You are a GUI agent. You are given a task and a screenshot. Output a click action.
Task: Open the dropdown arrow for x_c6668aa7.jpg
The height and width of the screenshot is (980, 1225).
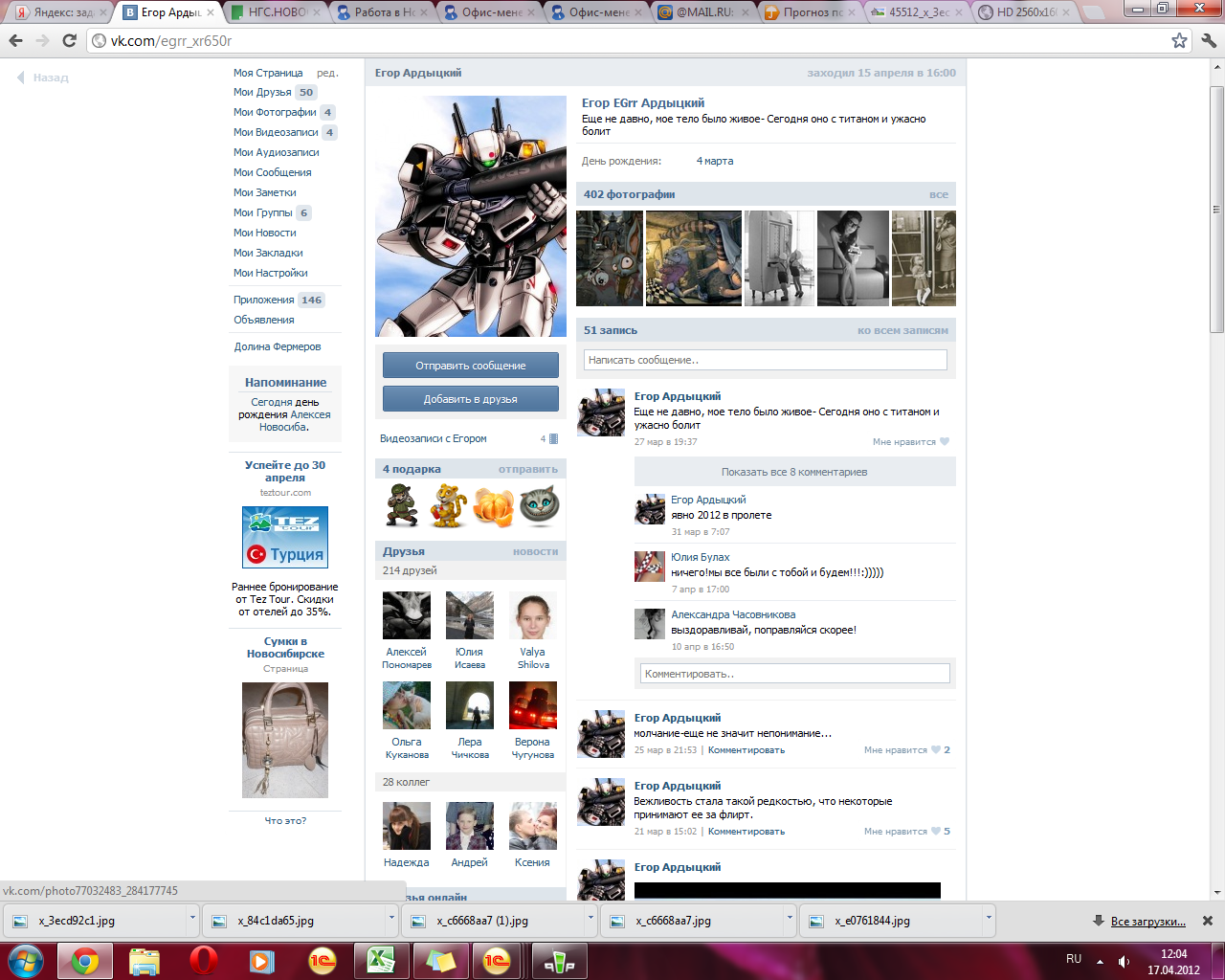790,919
